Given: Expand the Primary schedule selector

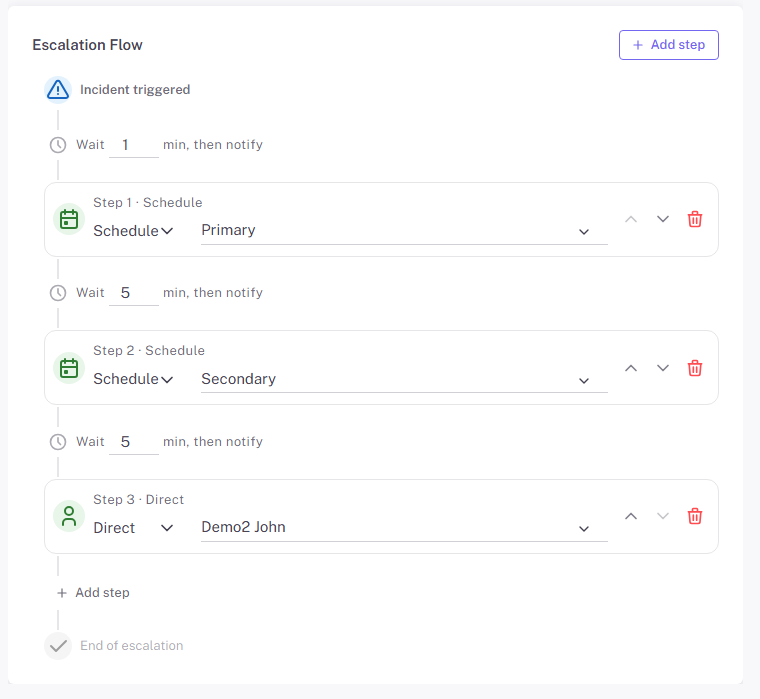Looking at the screenshot, I should [x=403, y=231].
